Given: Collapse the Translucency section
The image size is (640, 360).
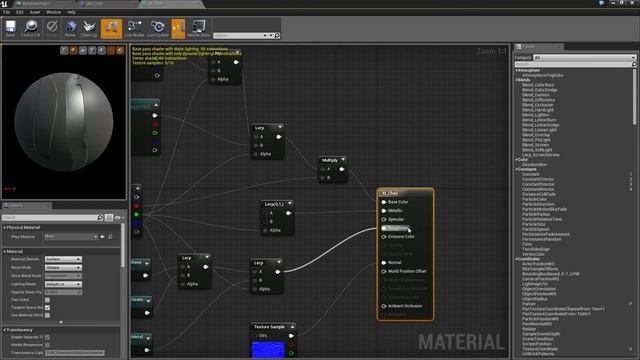Looking at the screenshot, I should click(x=4, y=330).
